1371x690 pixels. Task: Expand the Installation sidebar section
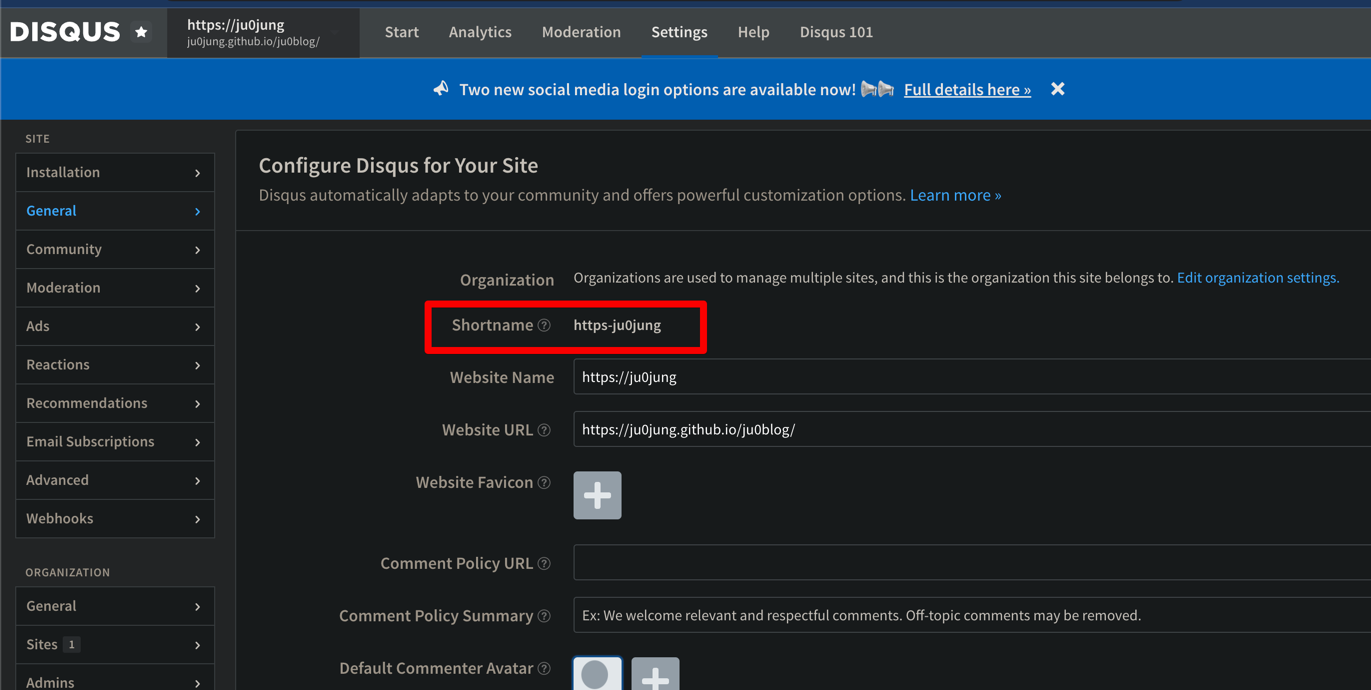click(114, 173)
